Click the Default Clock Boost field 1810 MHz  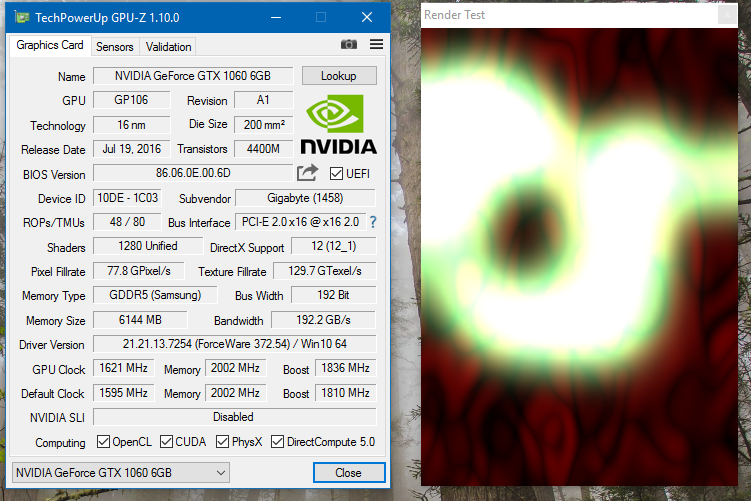tap(346, 393)
